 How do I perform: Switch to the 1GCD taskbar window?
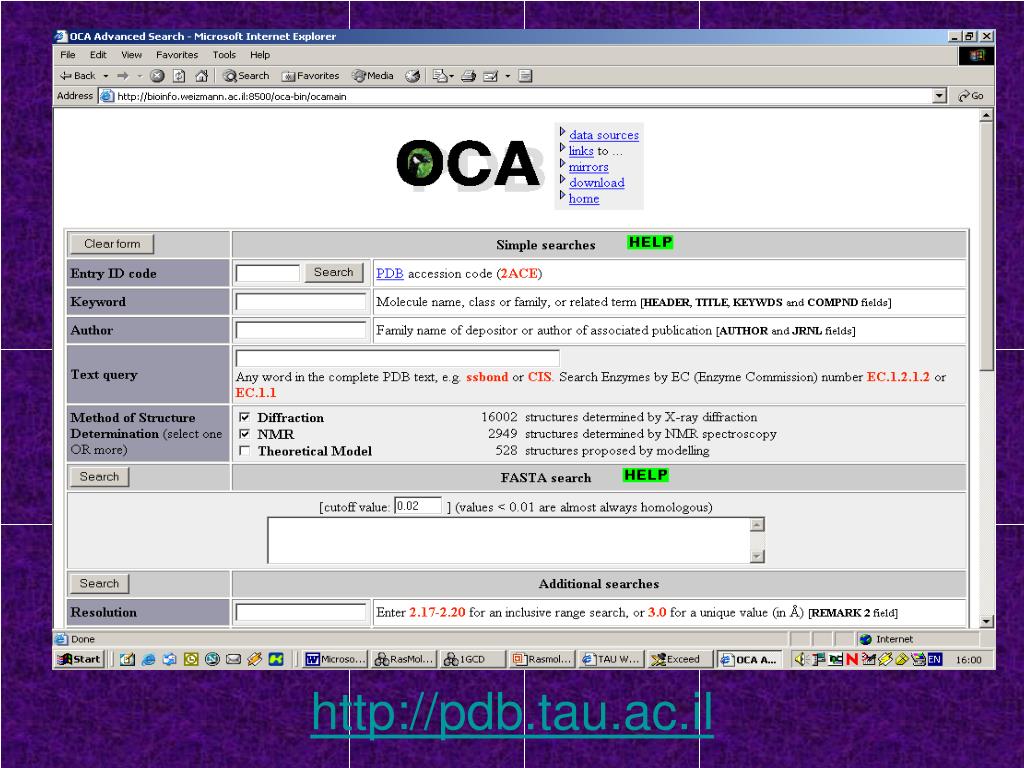(x=472, y=660)
